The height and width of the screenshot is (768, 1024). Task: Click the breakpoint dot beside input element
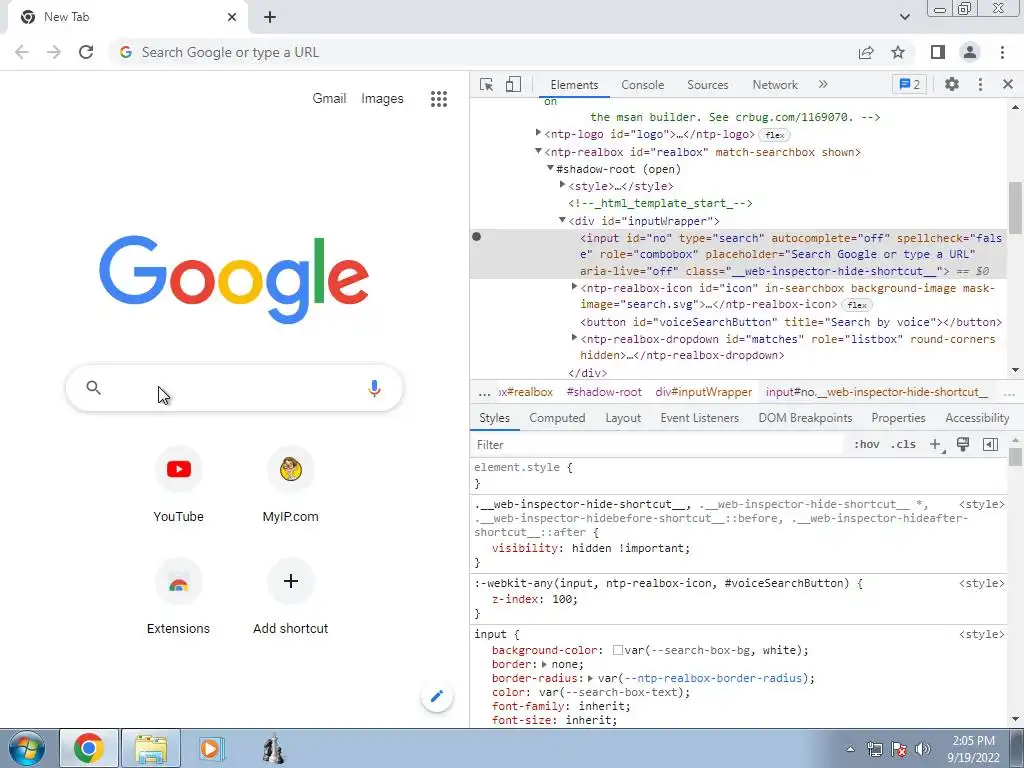[x=477, y=236]
